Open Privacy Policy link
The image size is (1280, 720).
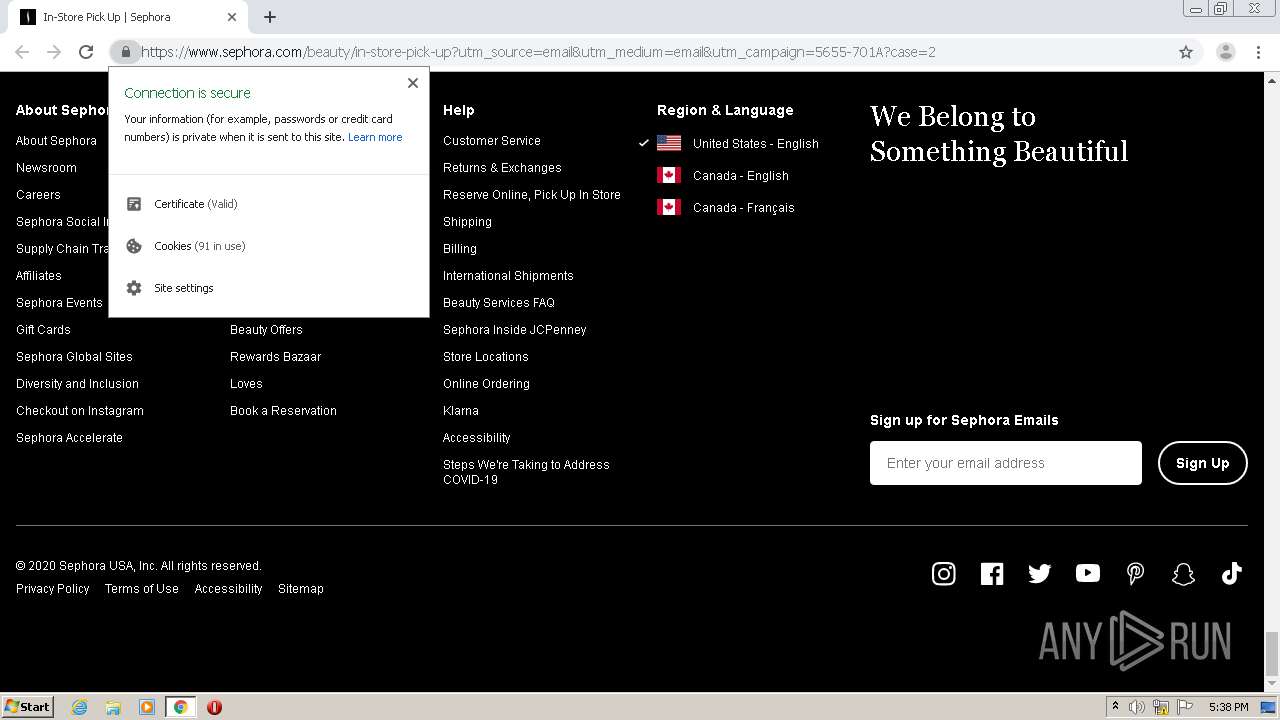pyautogui.click(x=53, y=589)
